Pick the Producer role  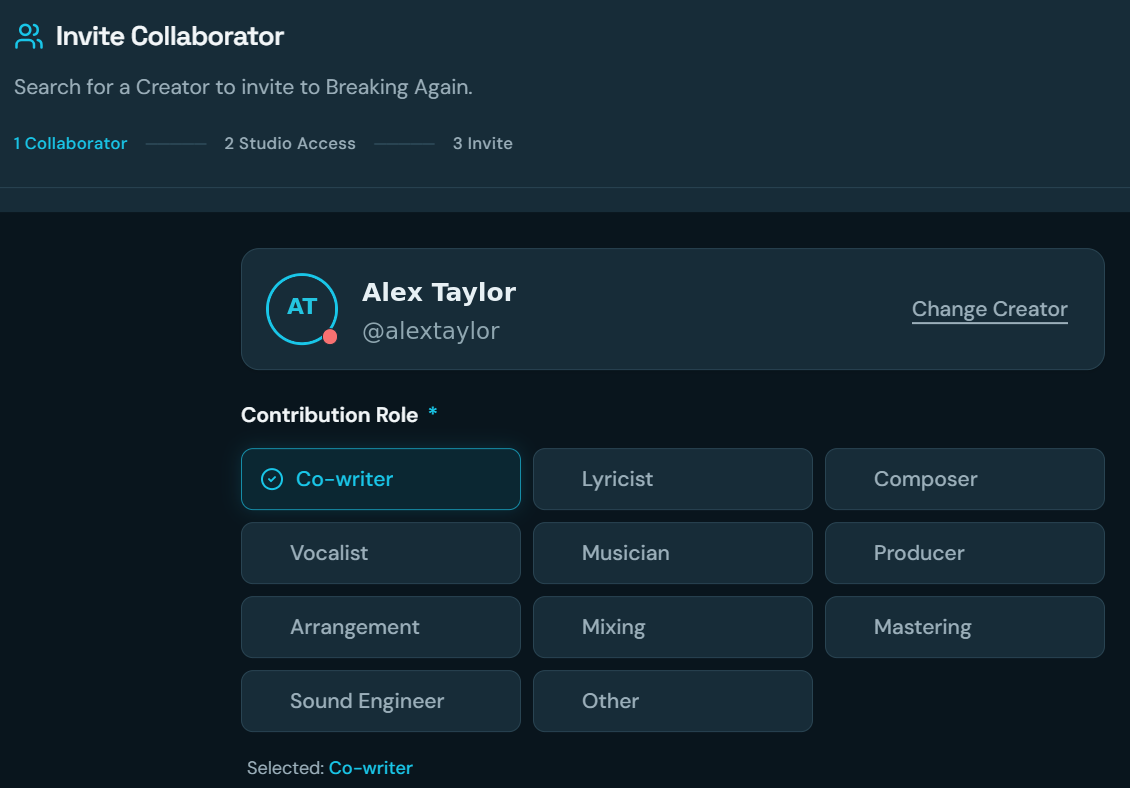(x=964, y=553)
